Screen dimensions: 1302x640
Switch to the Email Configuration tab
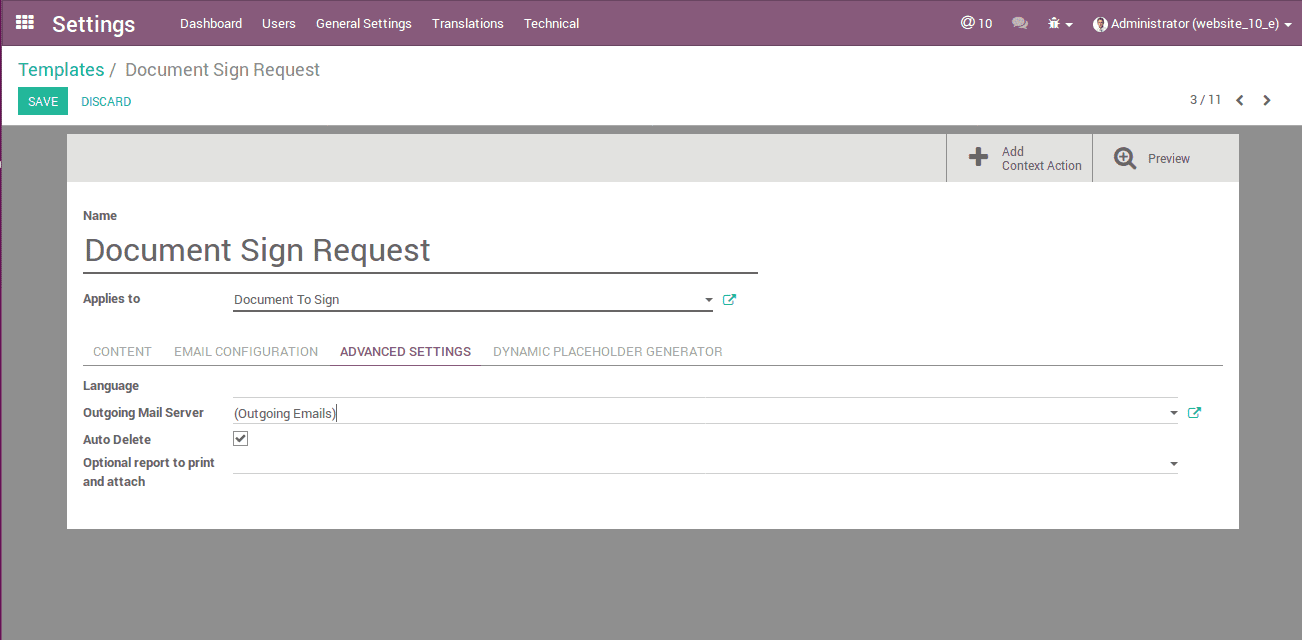246,351
